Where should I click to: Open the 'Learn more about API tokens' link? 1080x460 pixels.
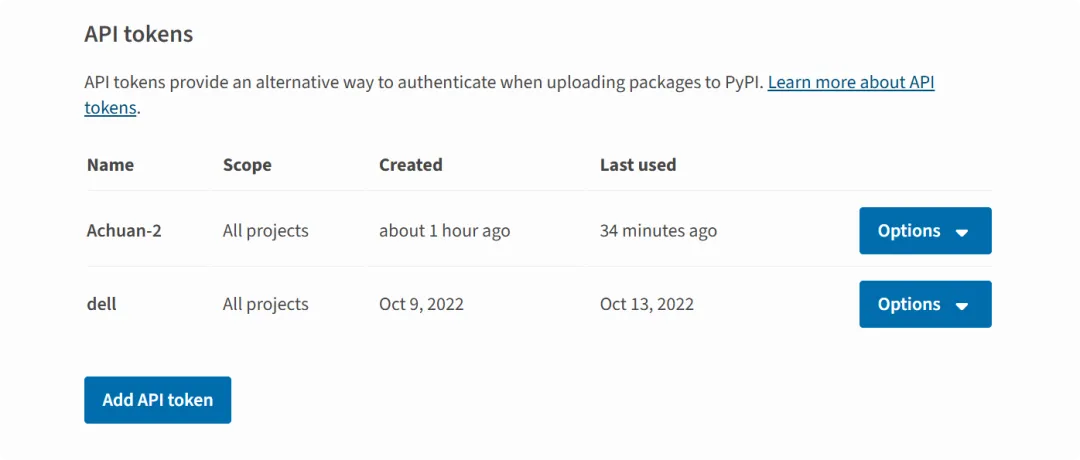pos(850,82)
